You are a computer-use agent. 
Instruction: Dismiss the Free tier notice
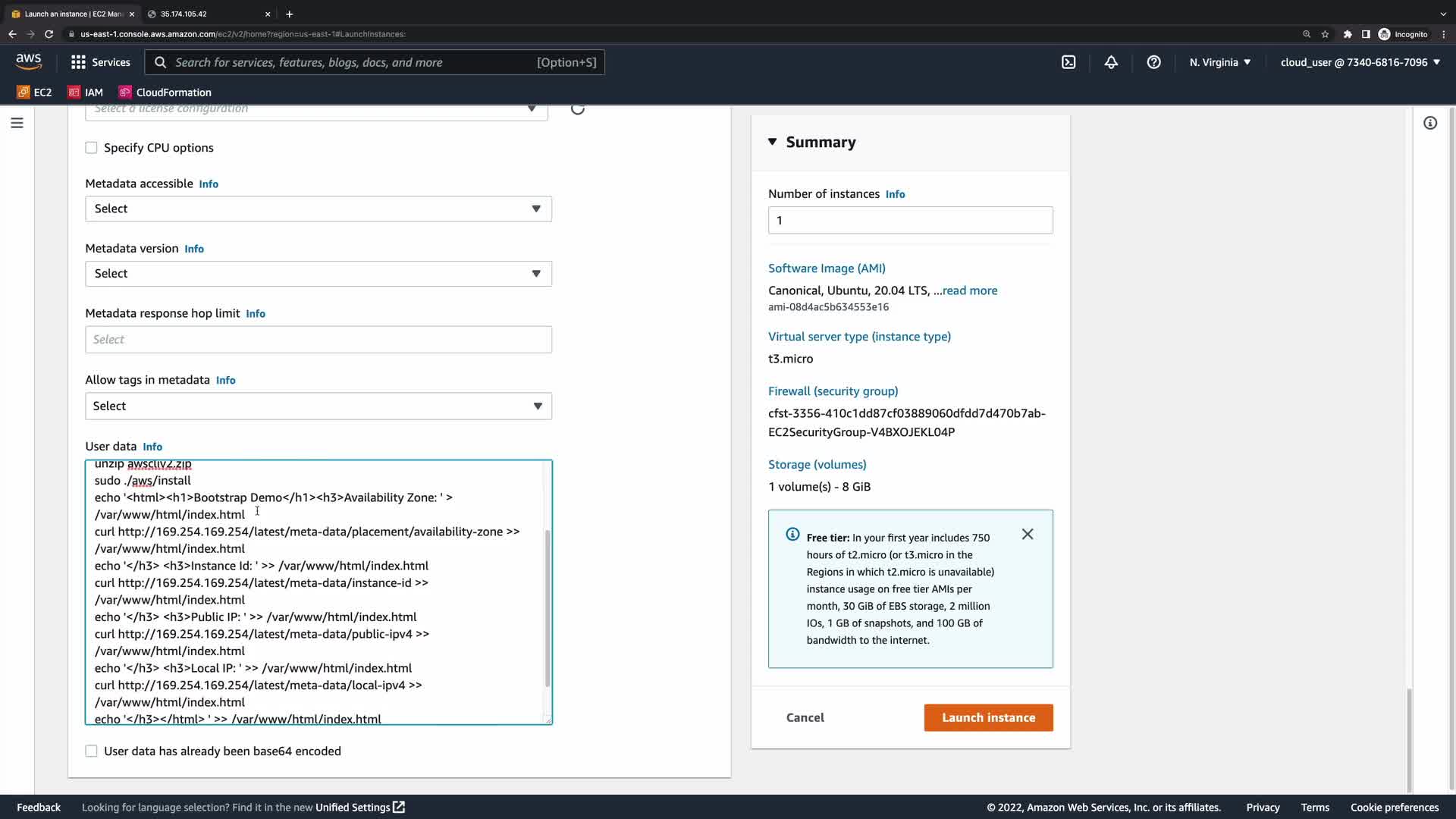coord(1028,535)
